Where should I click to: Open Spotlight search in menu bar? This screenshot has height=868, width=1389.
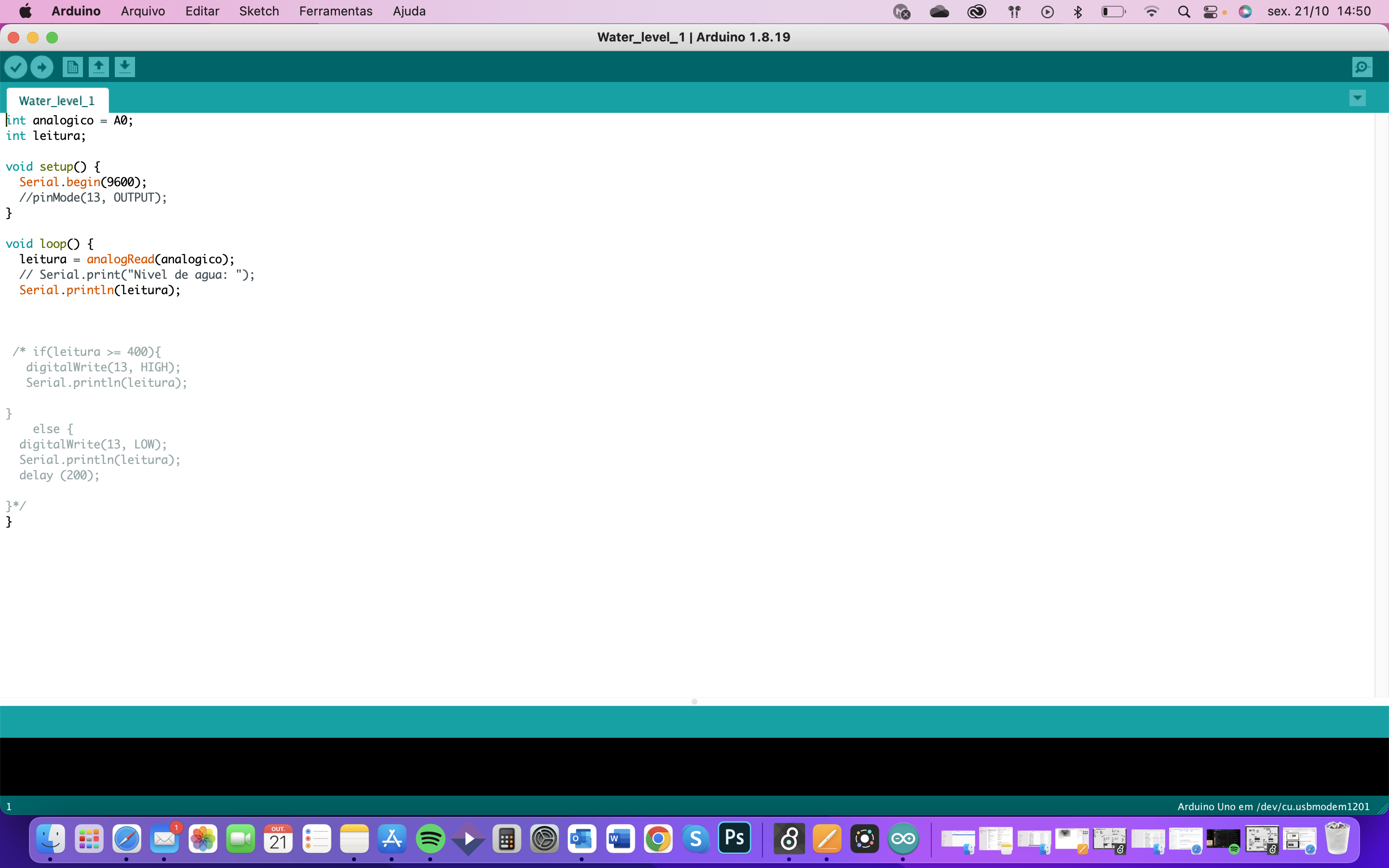(1184, 12)
